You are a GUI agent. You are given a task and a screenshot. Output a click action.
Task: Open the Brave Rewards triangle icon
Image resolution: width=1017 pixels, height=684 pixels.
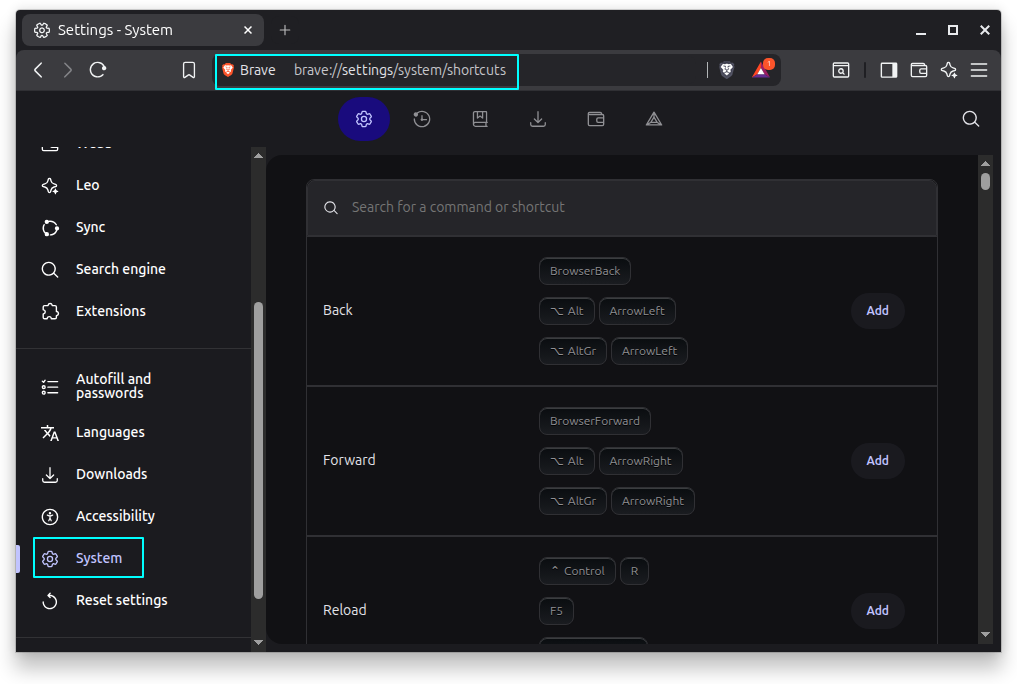762,70
